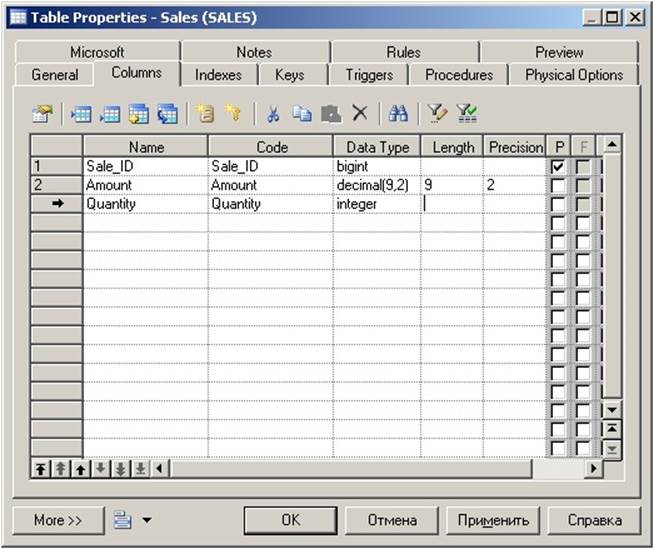Click the vertical scroll up arrow
Screen dimensions: 654x549
(x=612, y=145)
